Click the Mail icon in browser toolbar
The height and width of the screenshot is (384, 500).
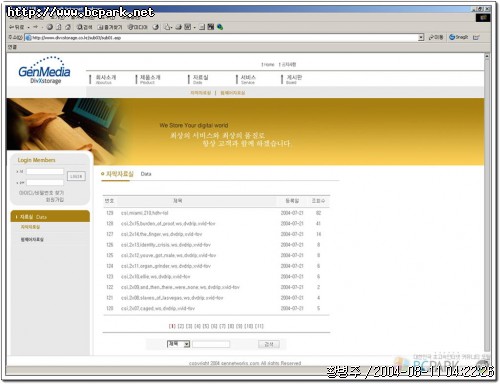point(168,27)
